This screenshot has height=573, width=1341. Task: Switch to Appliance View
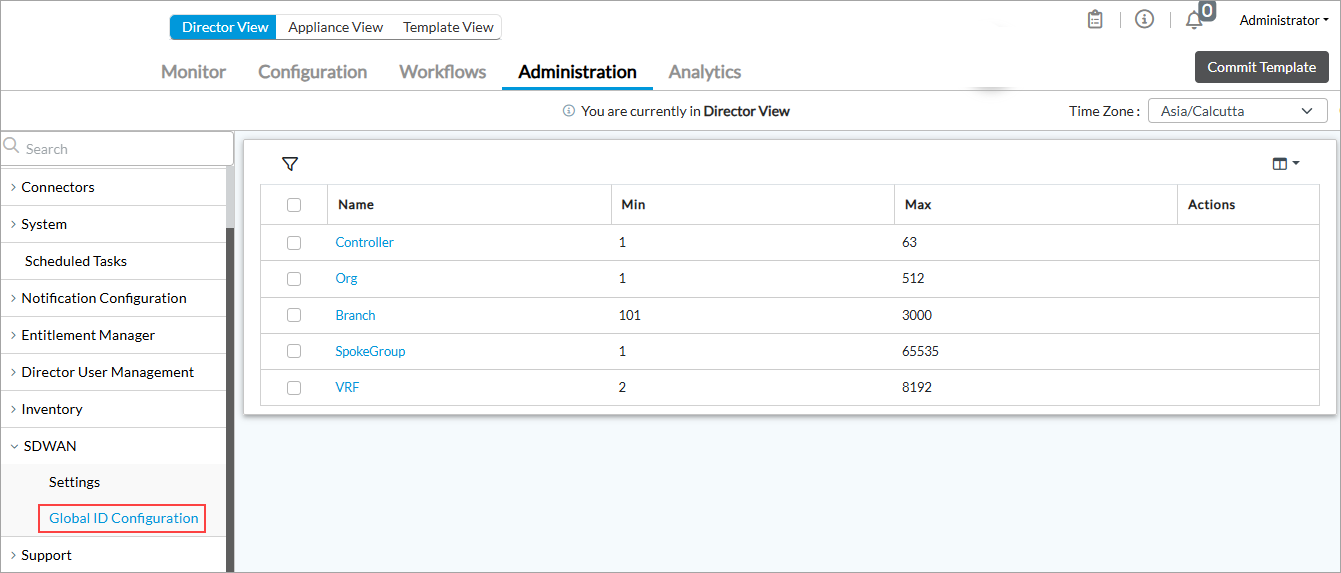point(336,27)
